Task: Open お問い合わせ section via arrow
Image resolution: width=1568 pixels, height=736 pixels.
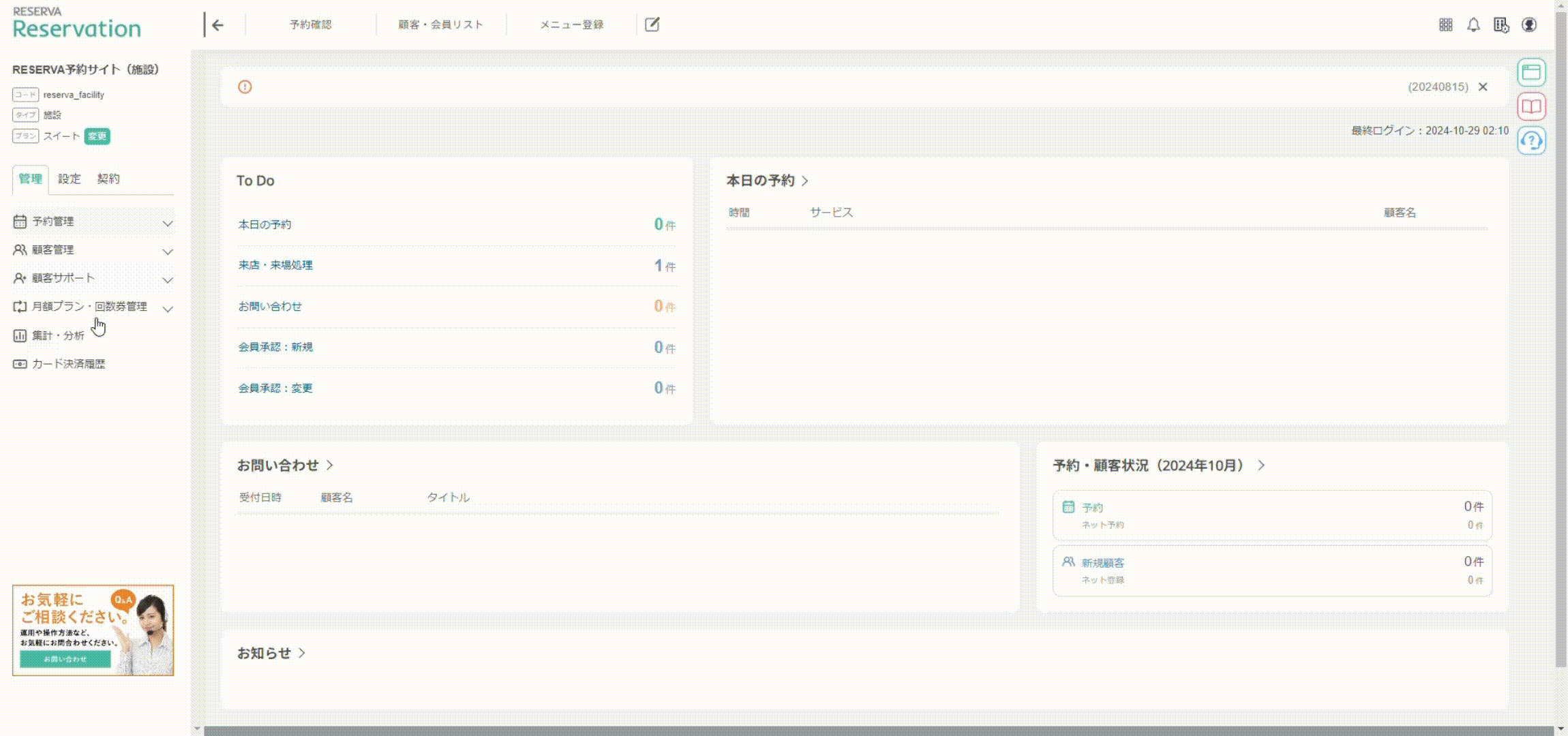Action: click(x=330, y=465)
